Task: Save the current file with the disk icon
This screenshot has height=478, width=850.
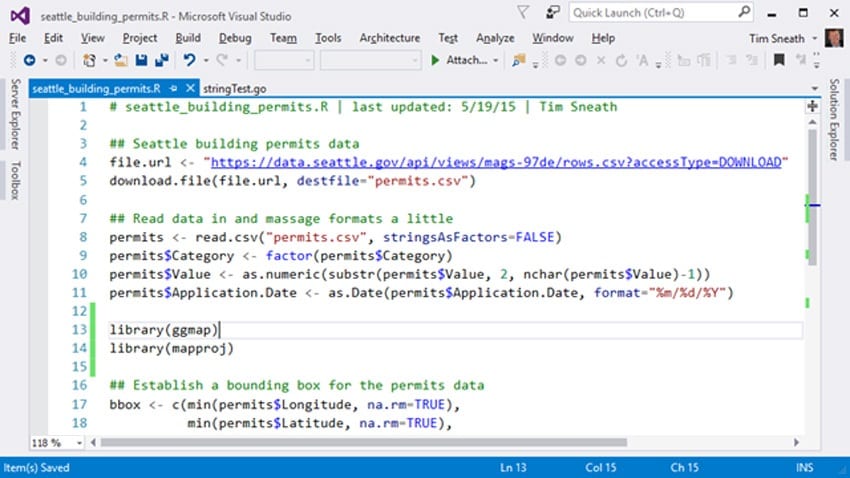Action: pyautogui.click(x=141, y=60)
